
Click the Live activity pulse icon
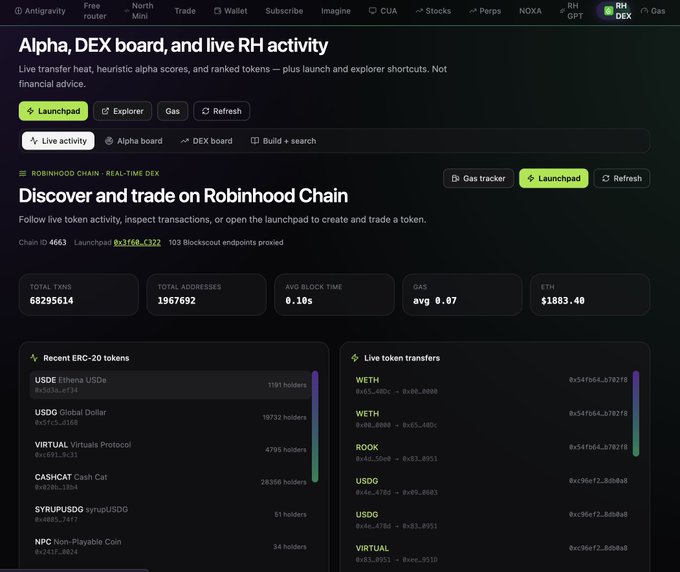click(34, 141)
